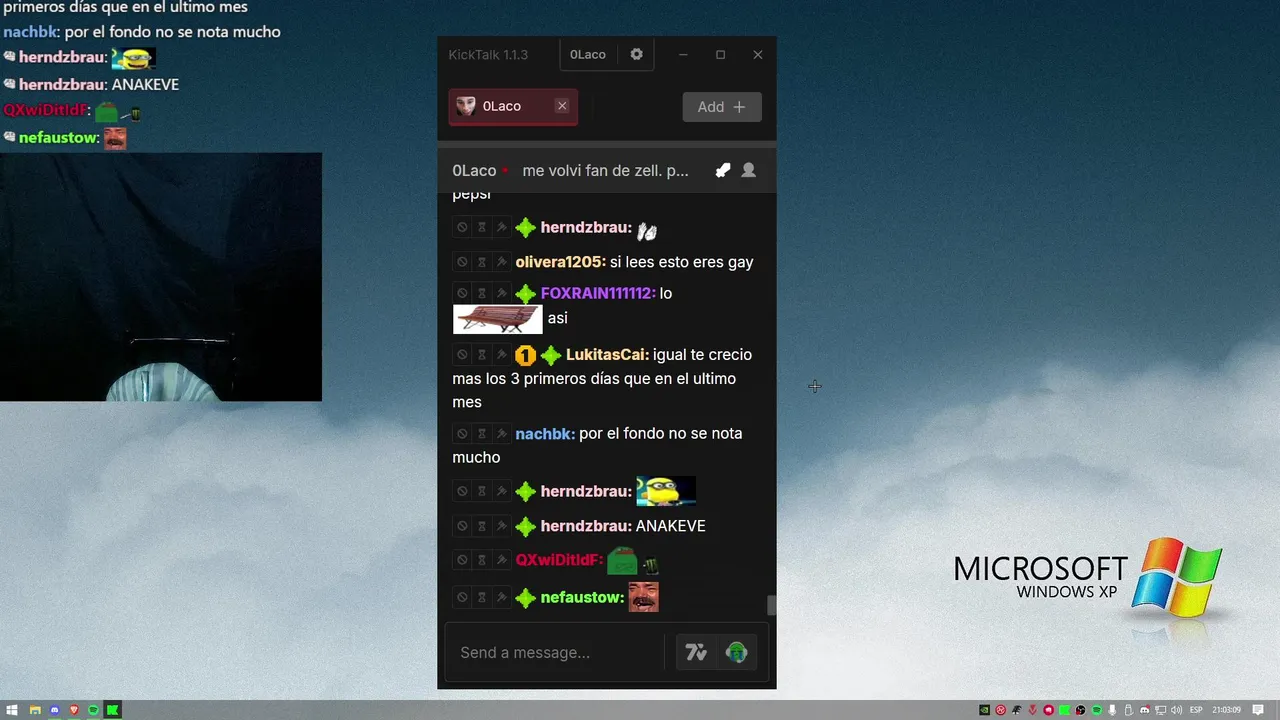Click the olivera1205 username

tap(561, 262)
